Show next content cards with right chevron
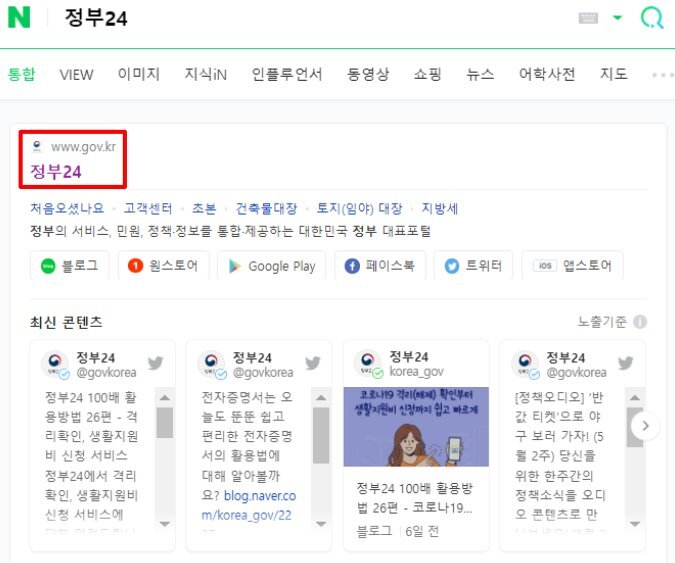 click(645, 426)
